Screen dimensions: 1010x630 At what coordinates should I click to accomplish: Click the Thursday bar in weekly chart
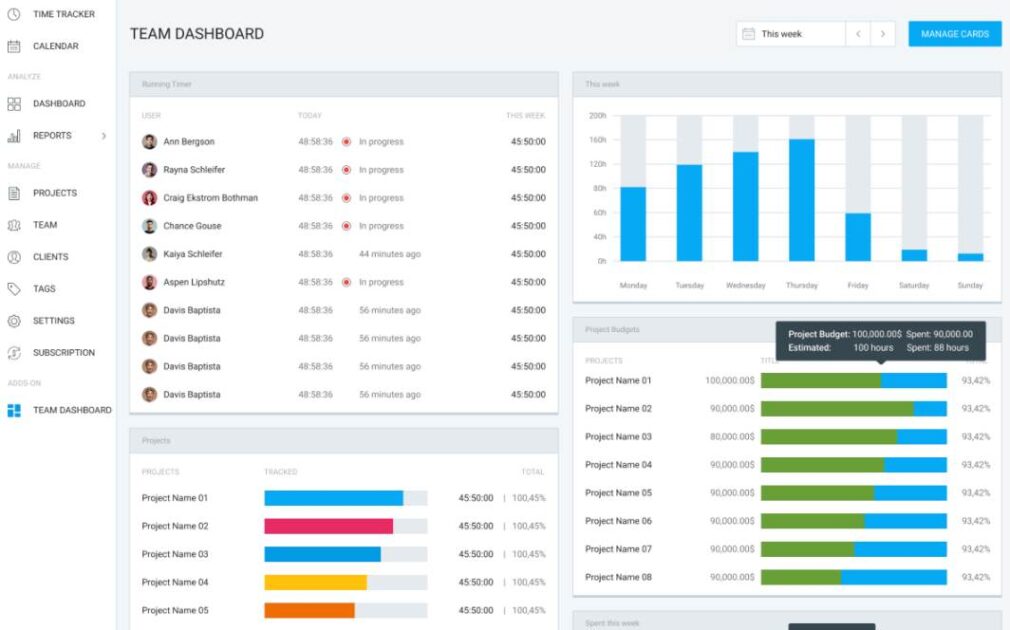click(801, 200)
